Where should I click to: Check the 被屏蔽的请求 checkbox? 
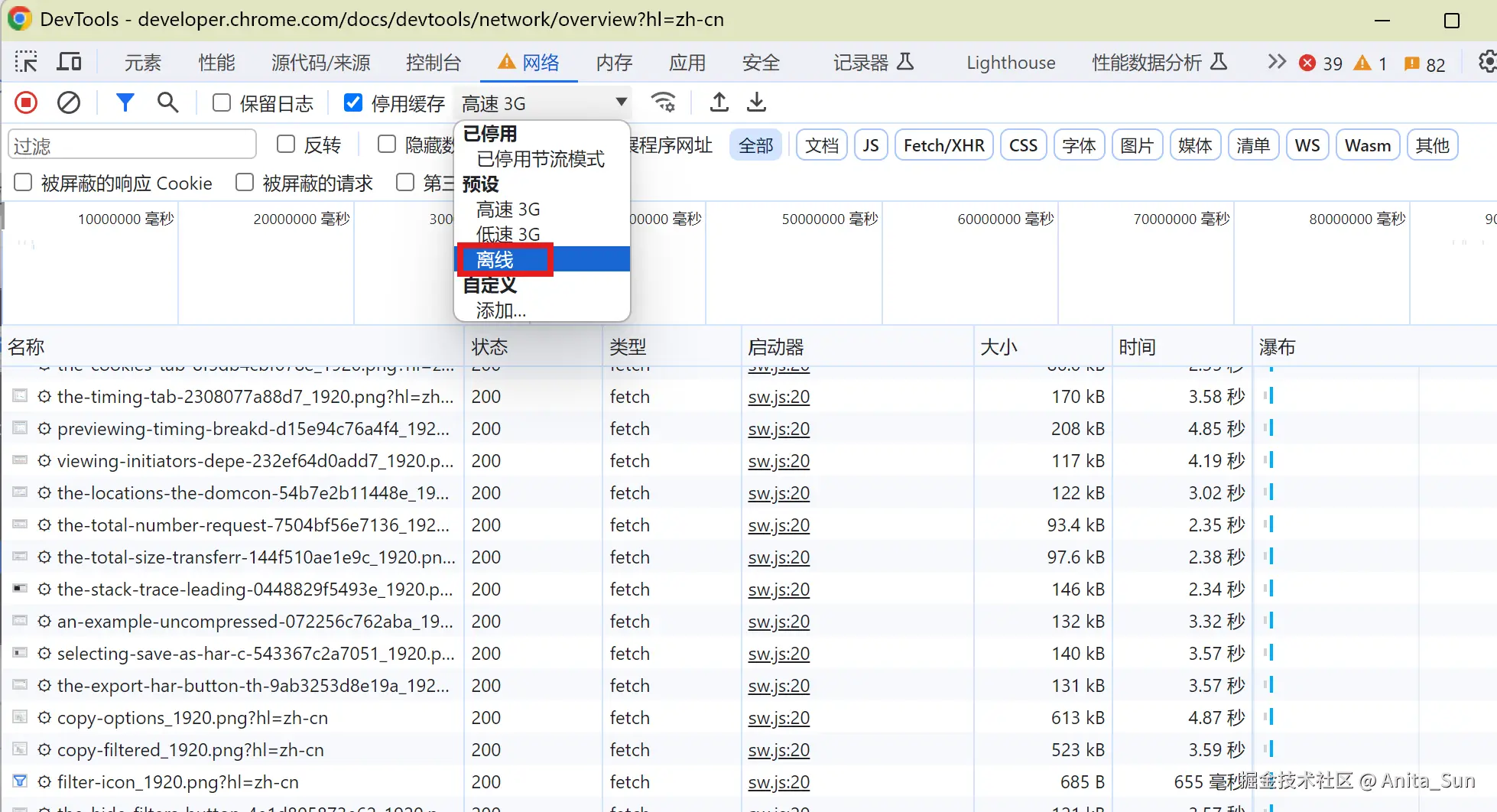point(245,182)
